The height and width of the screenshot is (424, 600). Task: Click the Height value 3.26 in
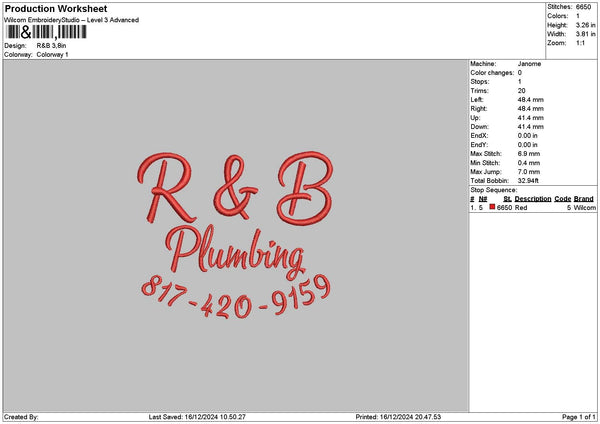pyautogui.click(x=585, y=25)
